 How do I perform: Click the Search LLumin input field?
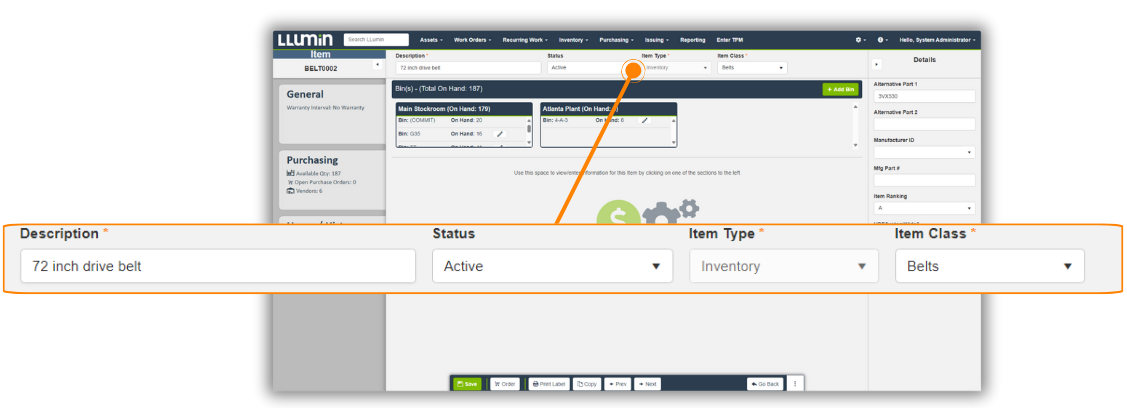(x=376, y=40)
